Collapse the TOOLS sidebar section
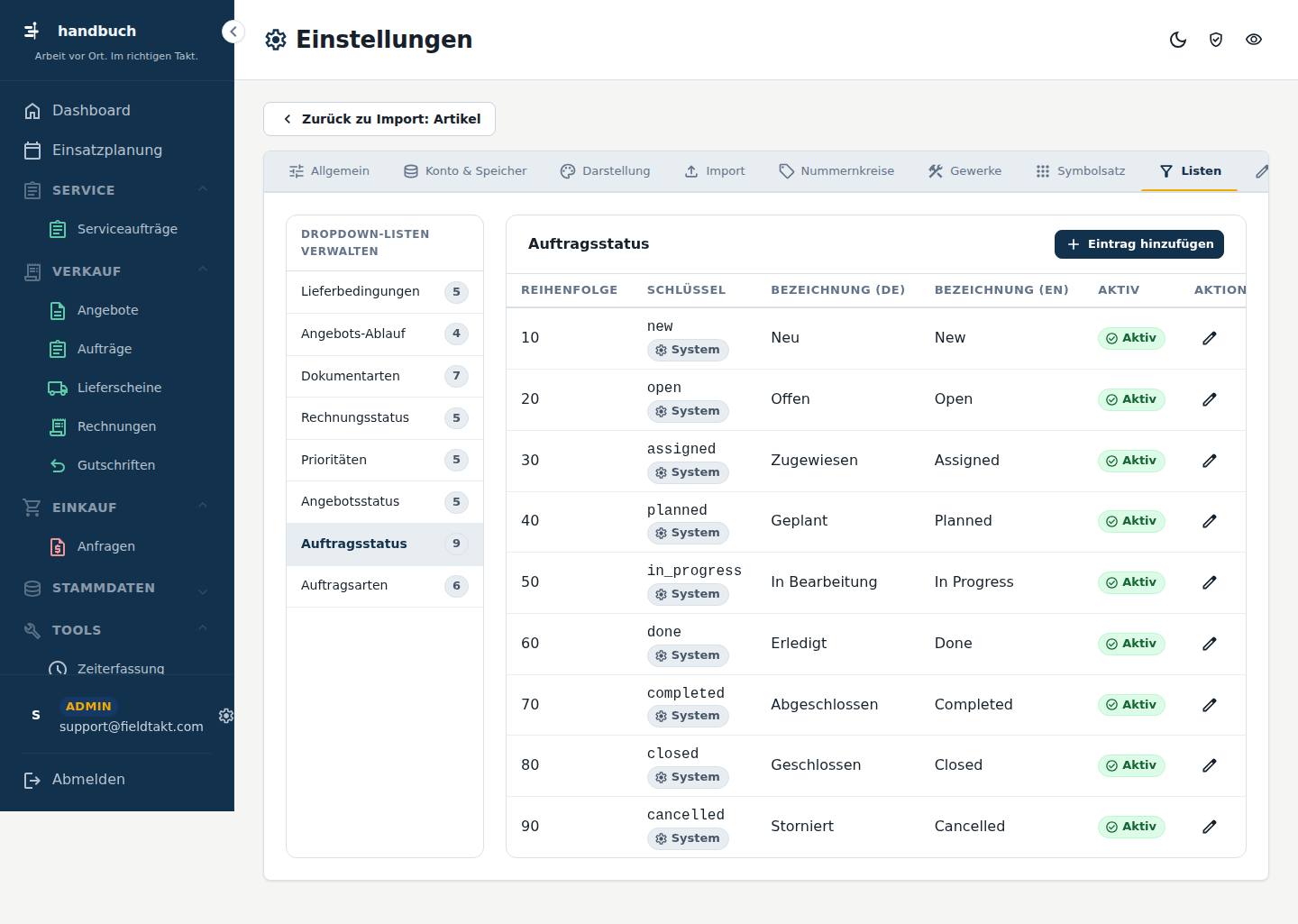The image size is (1298, 924). pos(117,630)
